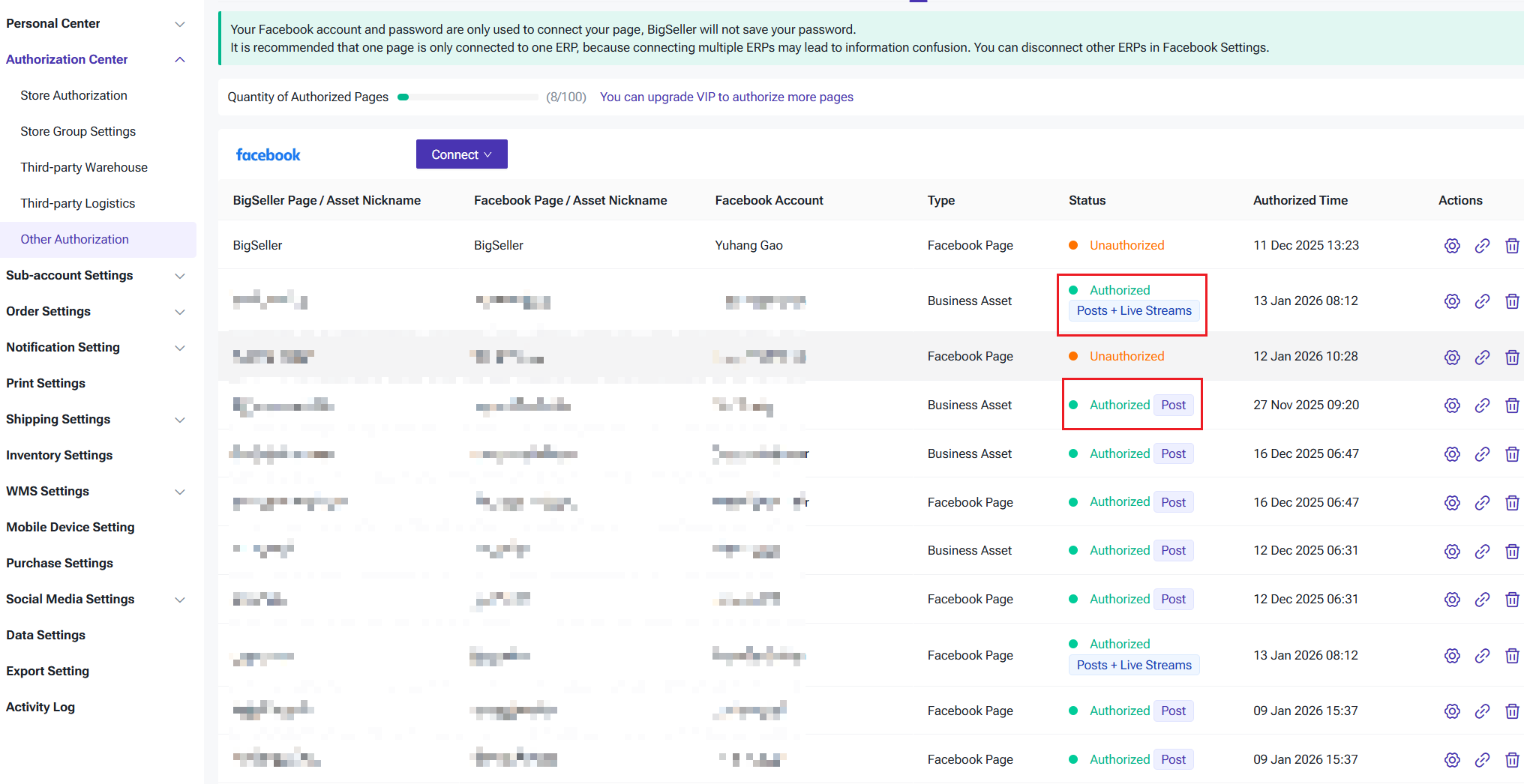This screenshot has height=784, width=1524.
Task: Delete the BigSeller page row
Action: coord(1512,246)
